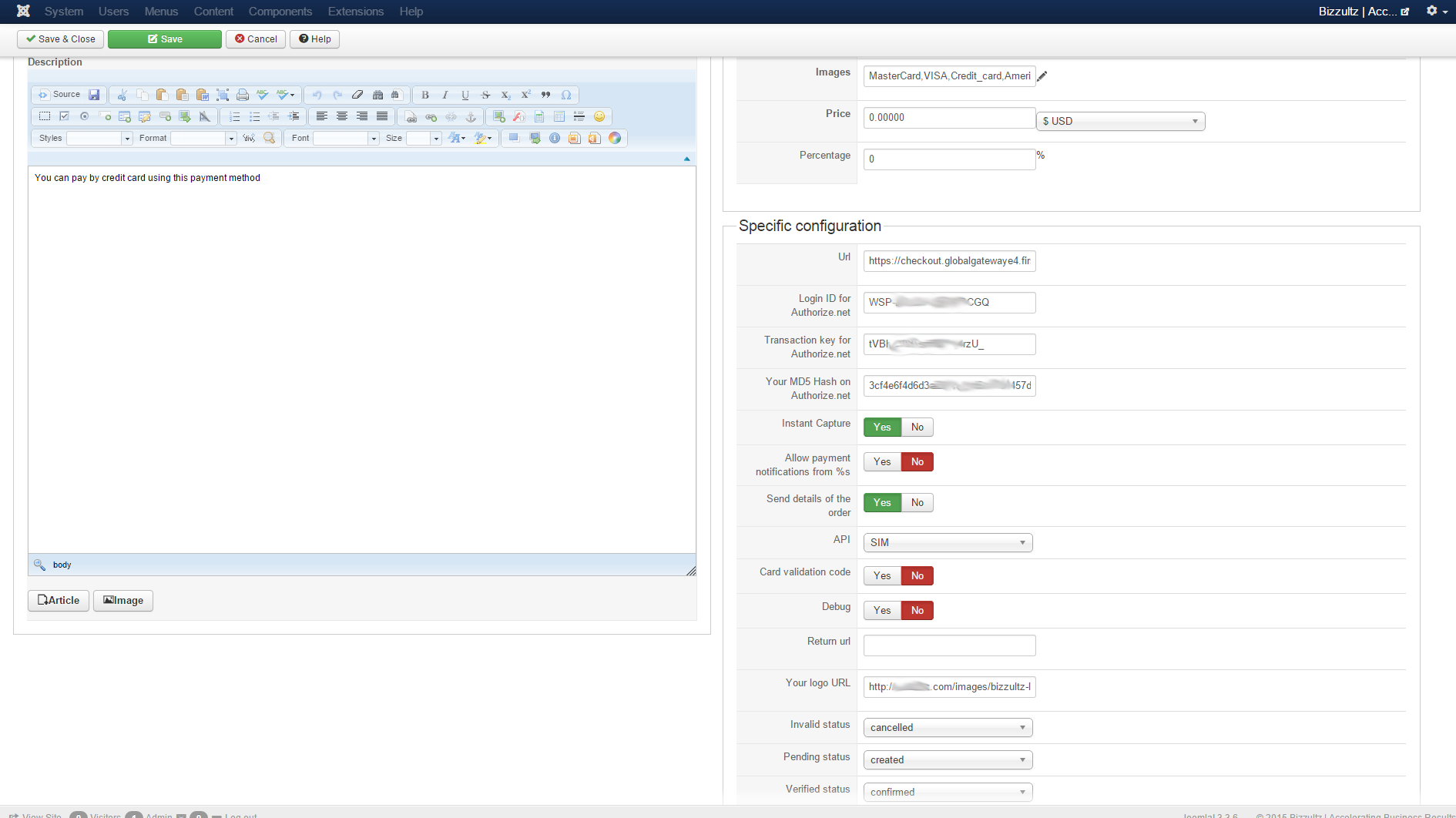
Task: Center align the text
Action: click(x=342, y=116)
